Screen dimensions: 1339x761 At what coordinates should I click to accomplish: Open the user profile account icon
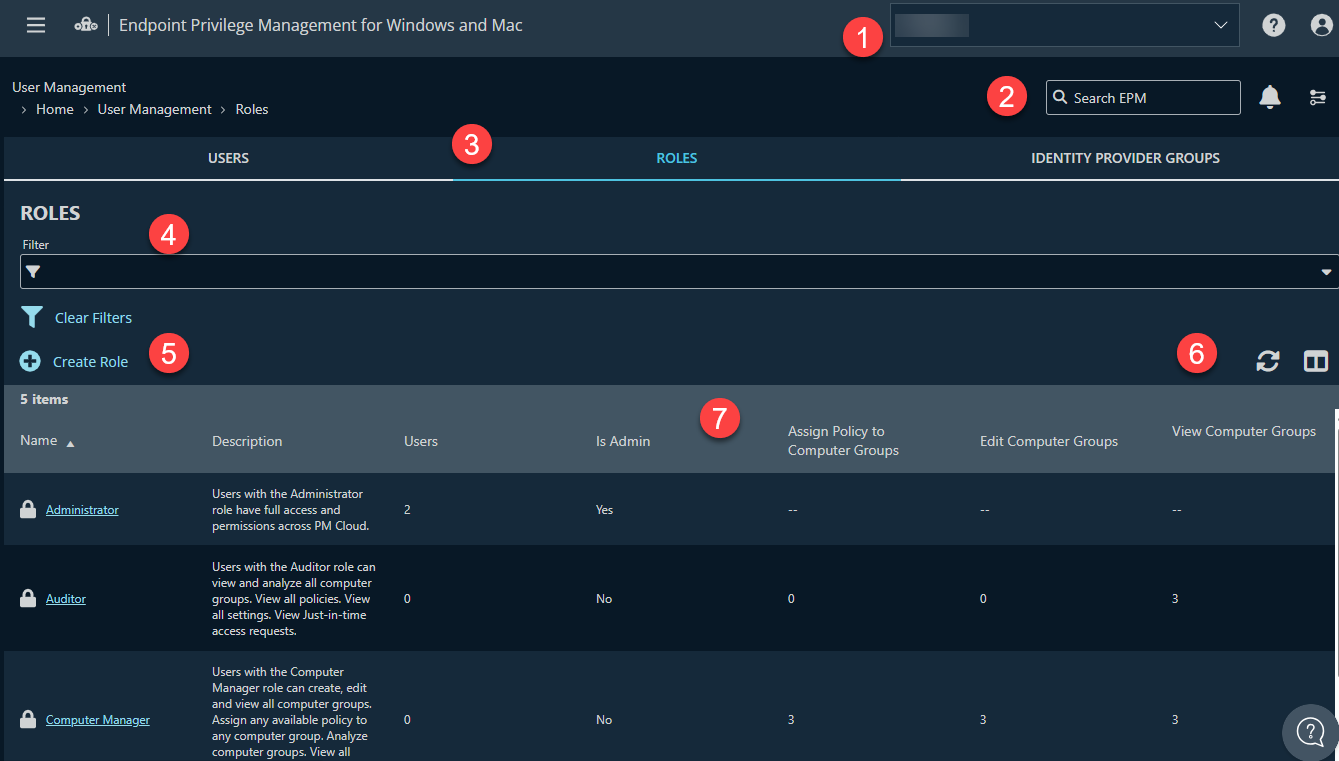[x=1322, y=26]
